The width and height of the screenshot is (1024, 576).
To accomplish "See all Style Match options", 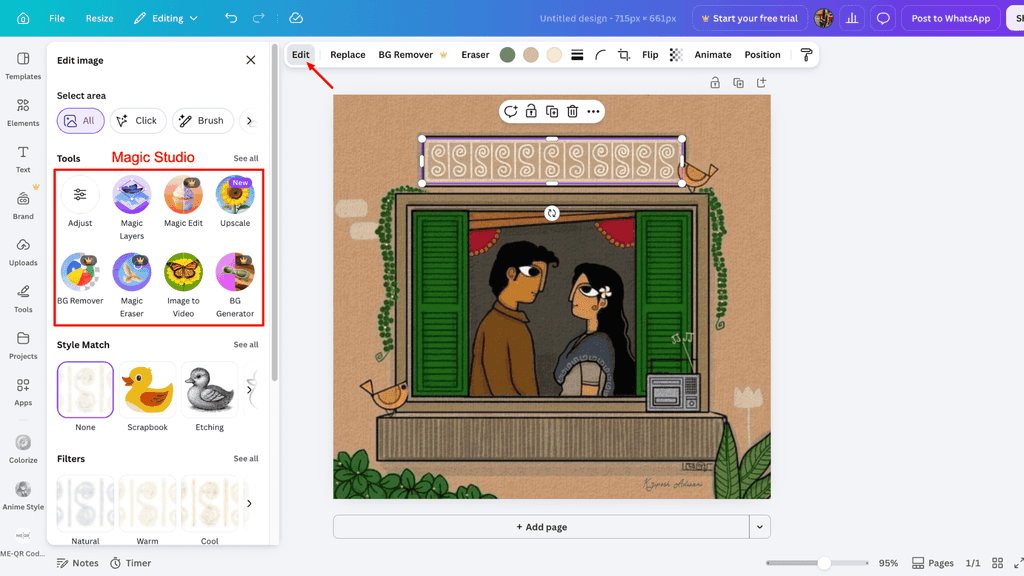I will click(x=246, y=344).
